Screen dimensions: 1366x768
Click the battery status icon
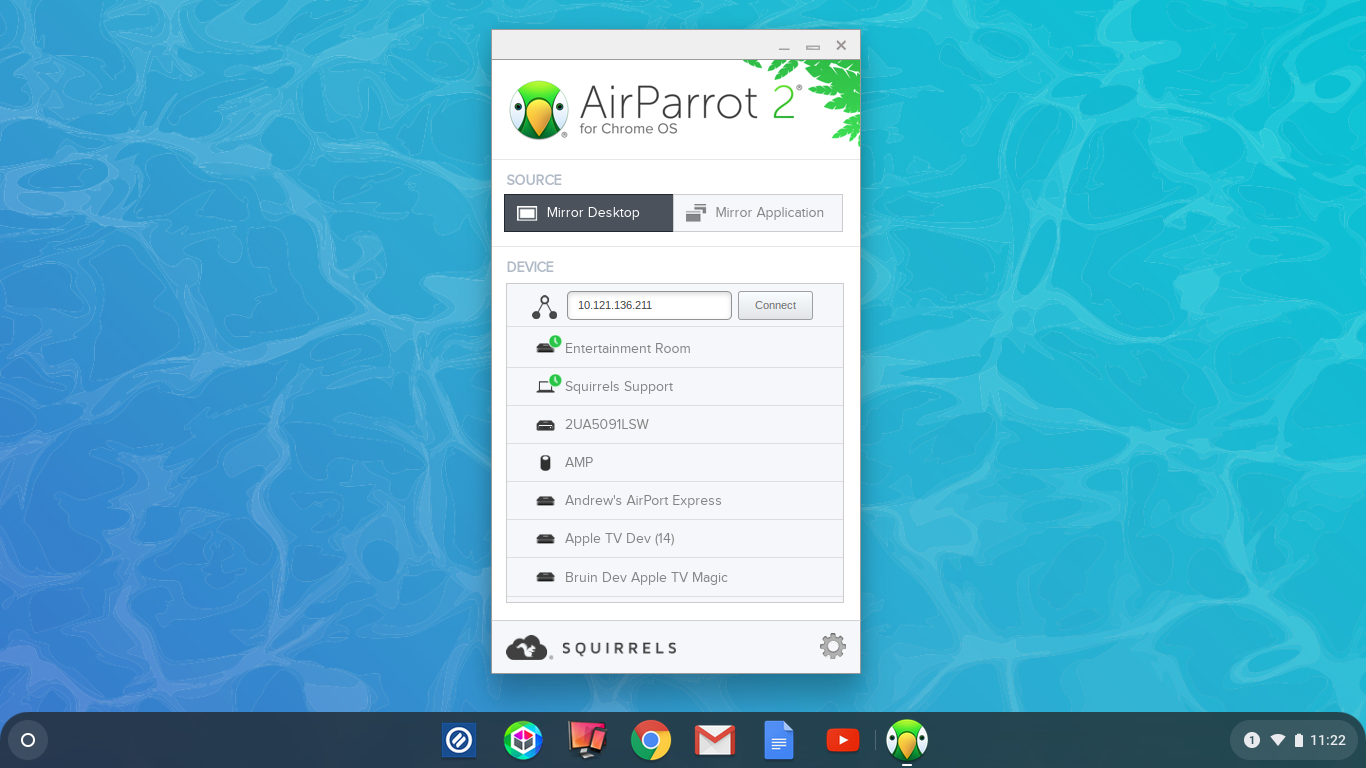pos(1299,740)
